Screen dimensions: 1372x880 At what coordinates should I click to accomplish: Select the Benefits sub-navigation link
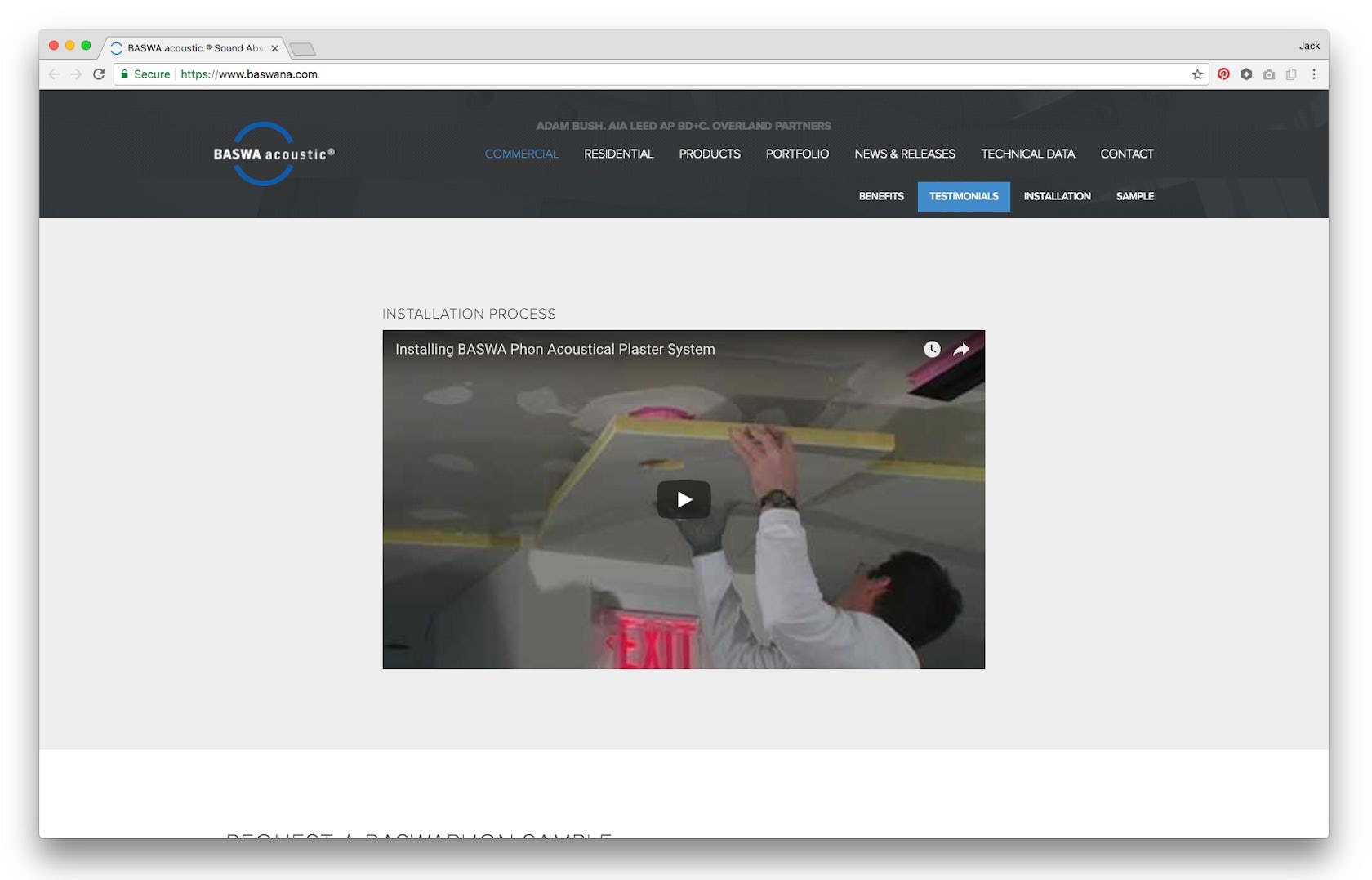(881, 196)
